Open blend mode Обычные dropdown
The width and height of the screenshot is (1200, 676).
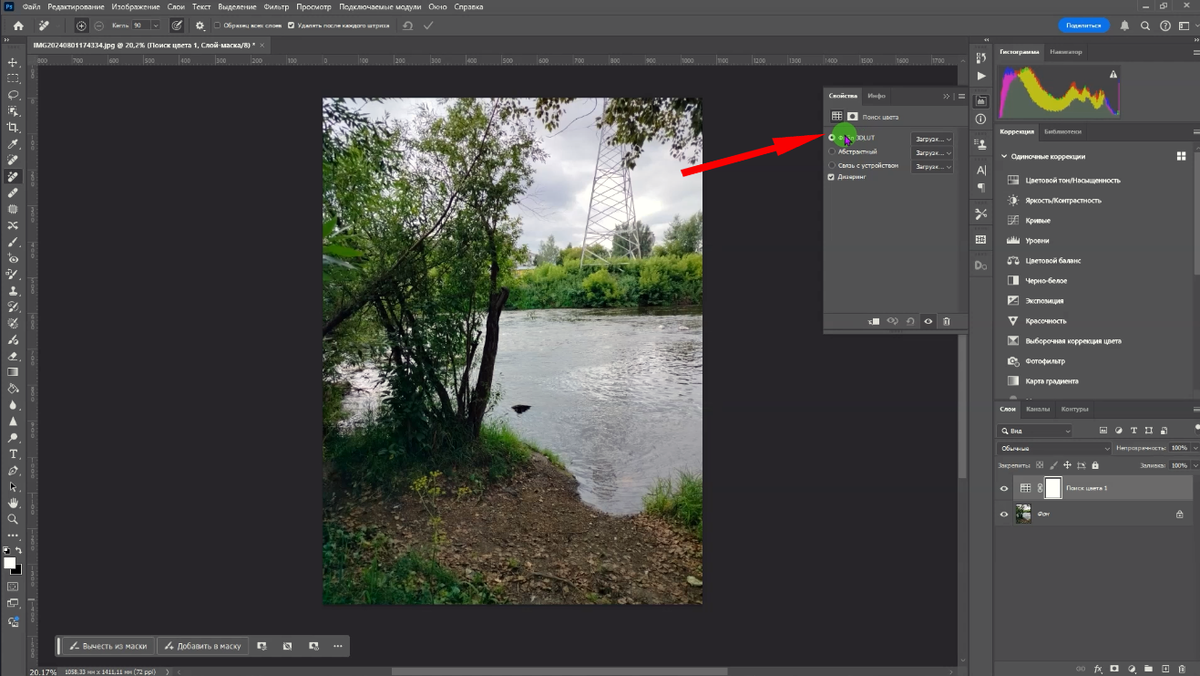(x=1054, y=448)
